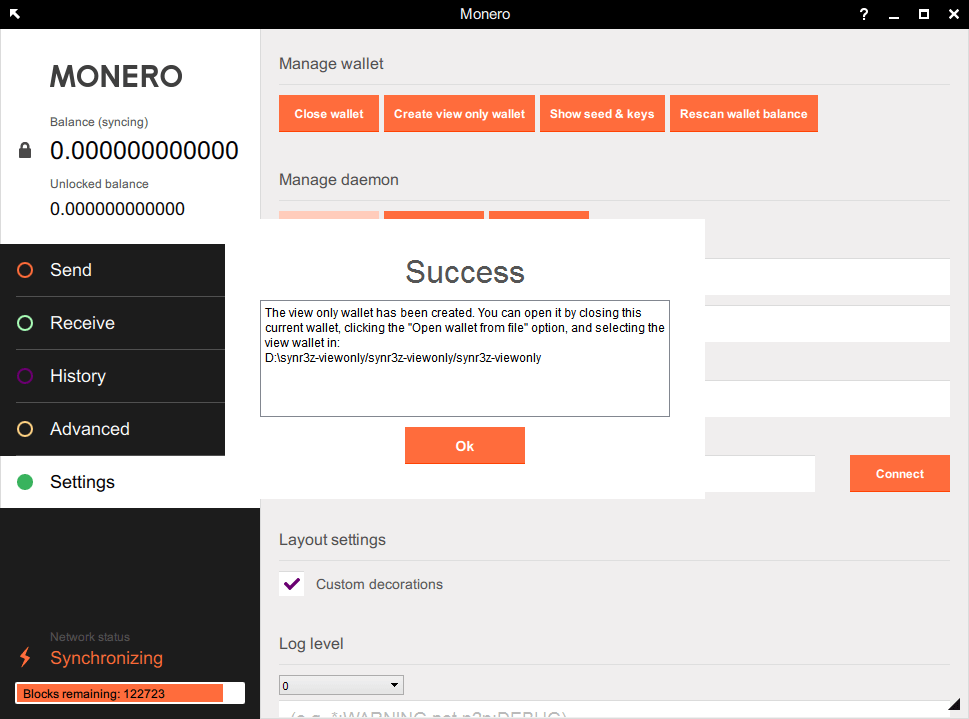This screenshot has width=969, height=719.
Task: Click the Custom decorations label
Action: [x=379, y=584]
